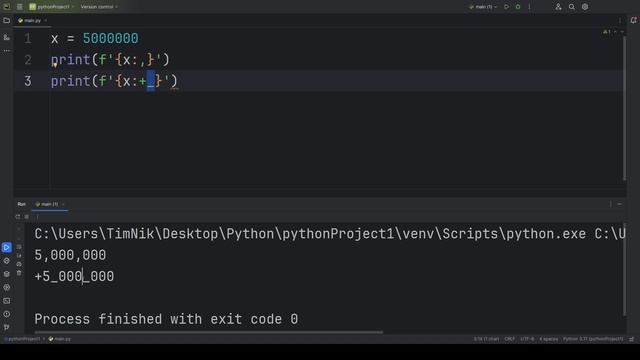Click the UTF-8 encoding status entry

(x=527, y=339)
